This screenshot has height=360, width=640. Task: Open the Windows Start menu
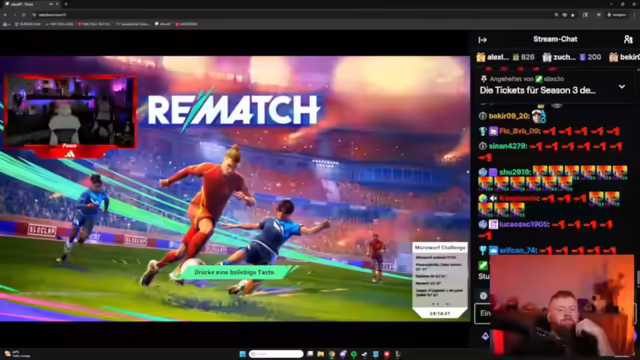point(242,354)
